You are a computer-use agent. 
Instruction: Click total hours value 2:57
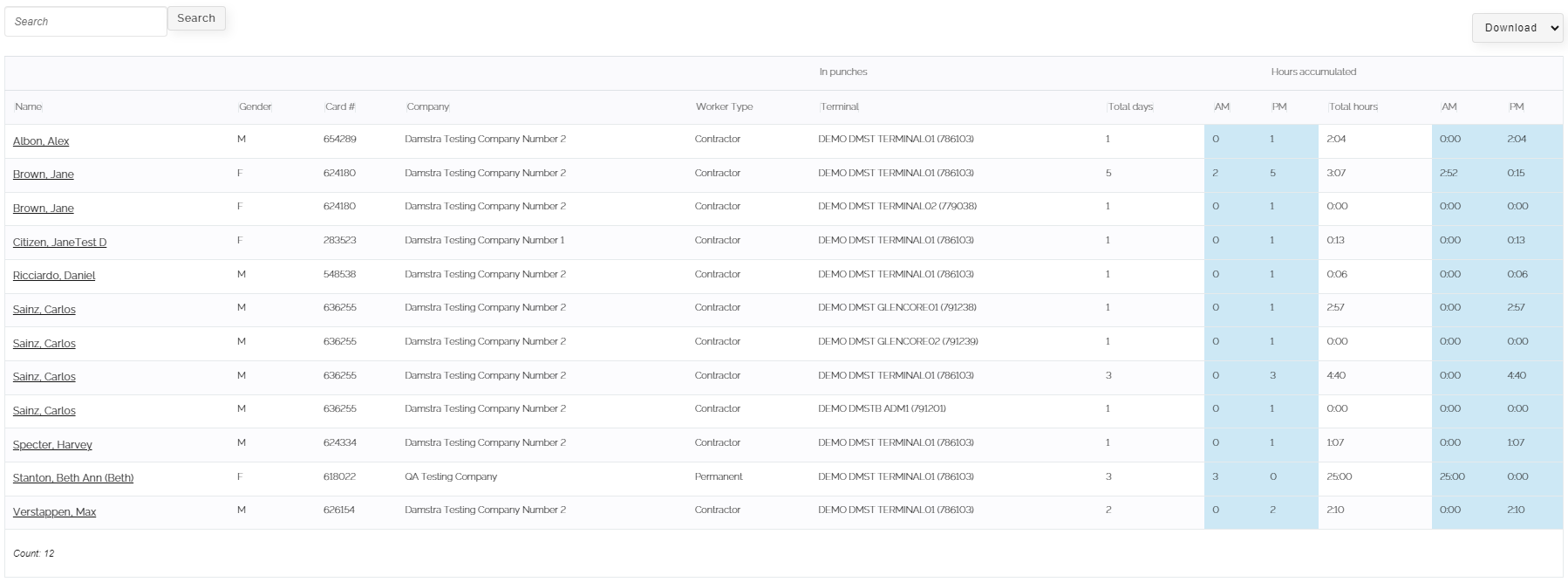coord(1336,307)
